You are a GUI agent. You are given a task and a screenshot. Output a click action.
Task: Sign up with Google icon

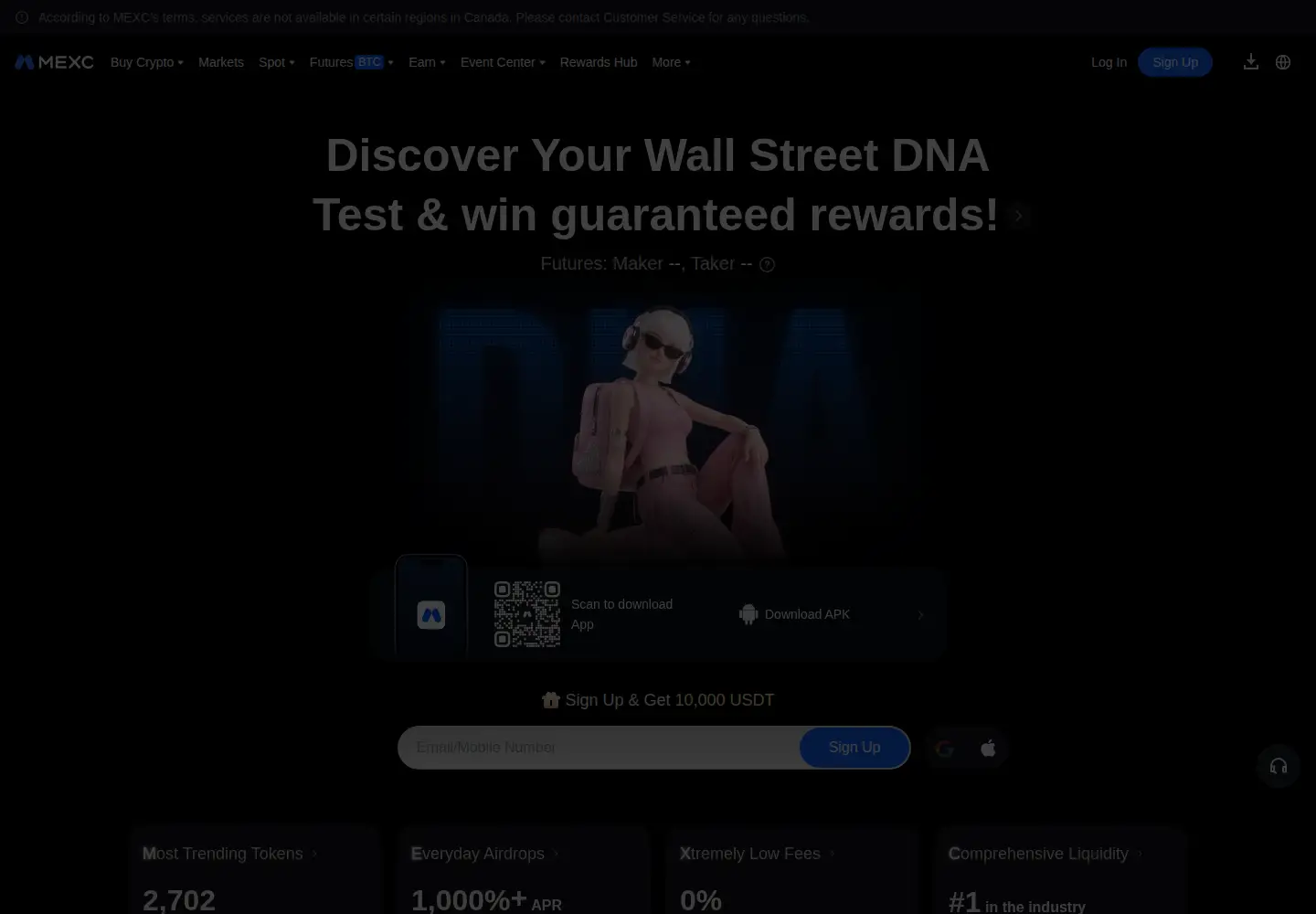(x=944, y=749)
